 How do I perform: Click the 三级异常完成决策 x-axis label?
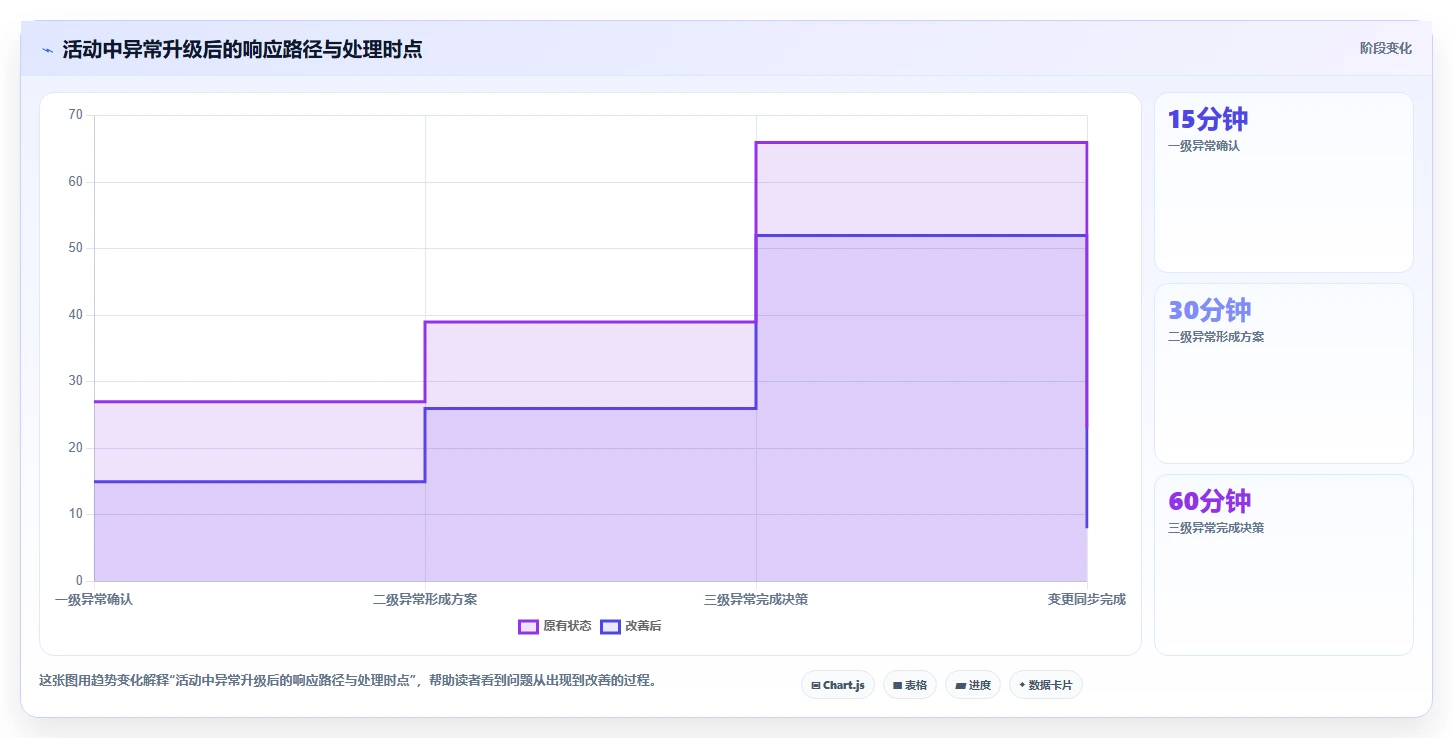pyautogui.click(x=756, y=600)
